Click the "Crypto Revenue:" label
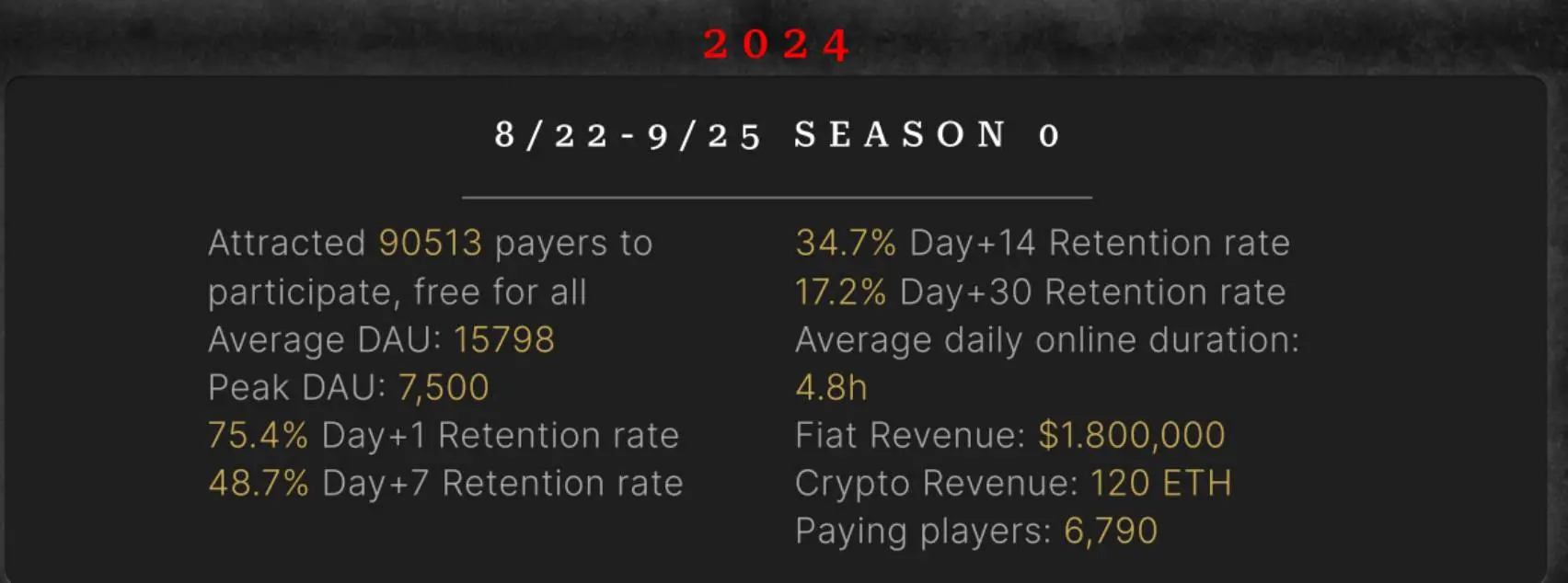Image resolution: width=1568 pixels, height=583 pixels. (936, 484)
